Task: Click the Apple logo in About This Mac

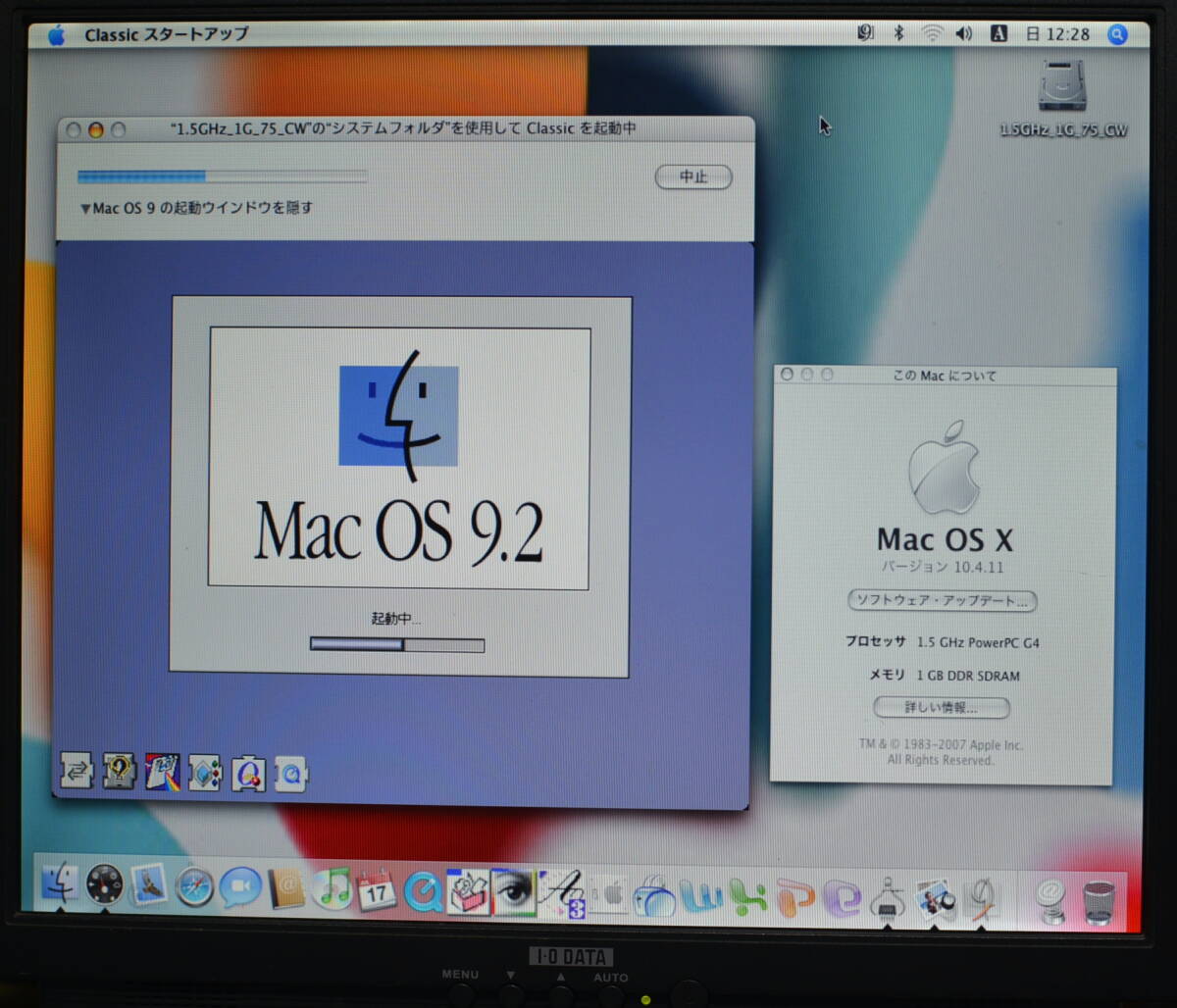Action: pyautogui.click(x=944, y=469)
